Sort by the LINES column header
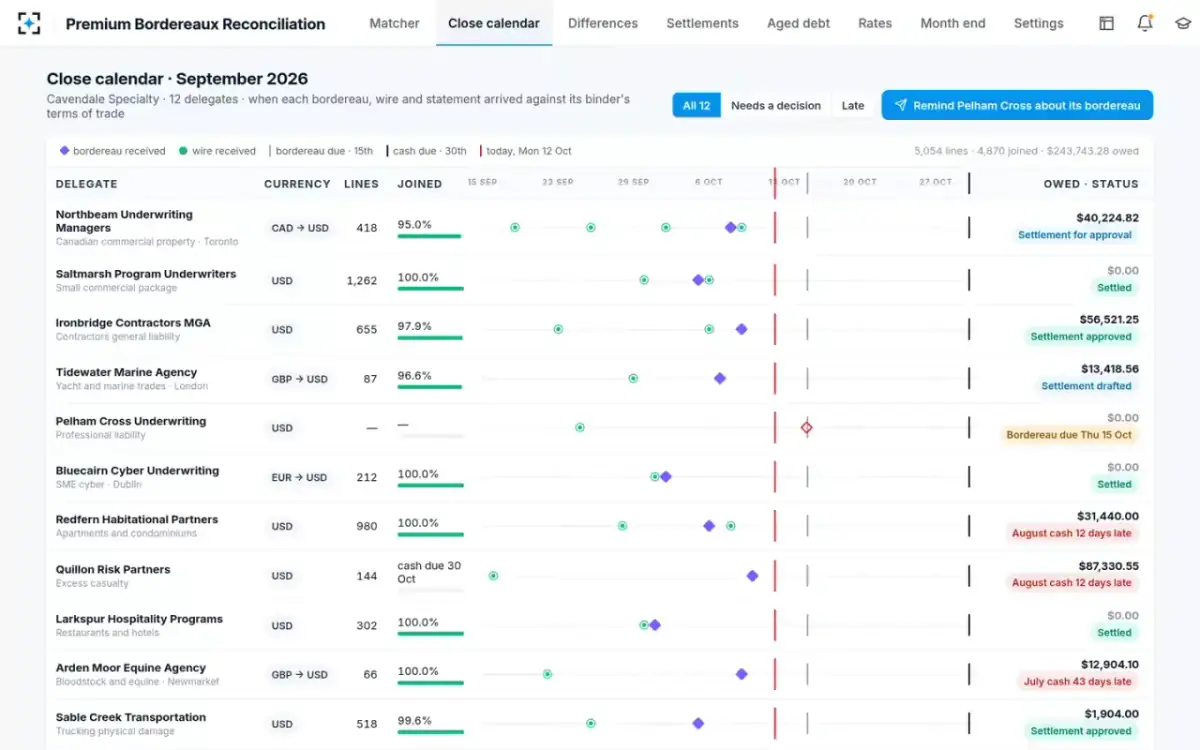Screen dimensions: 1200x750 click(x=361, y=184)
